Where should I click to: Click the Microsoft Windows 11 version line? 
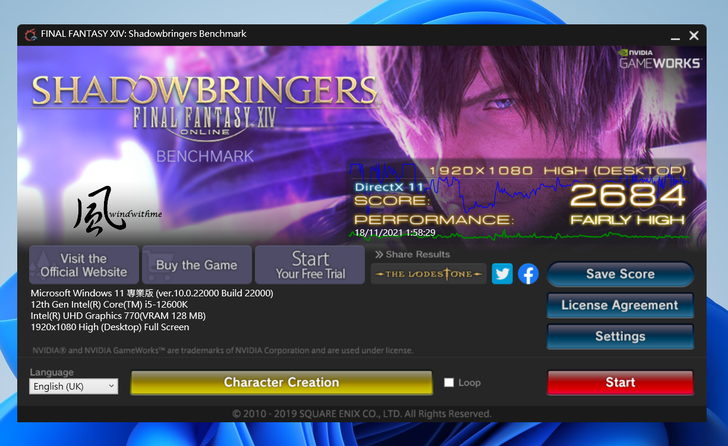(152, 293)
